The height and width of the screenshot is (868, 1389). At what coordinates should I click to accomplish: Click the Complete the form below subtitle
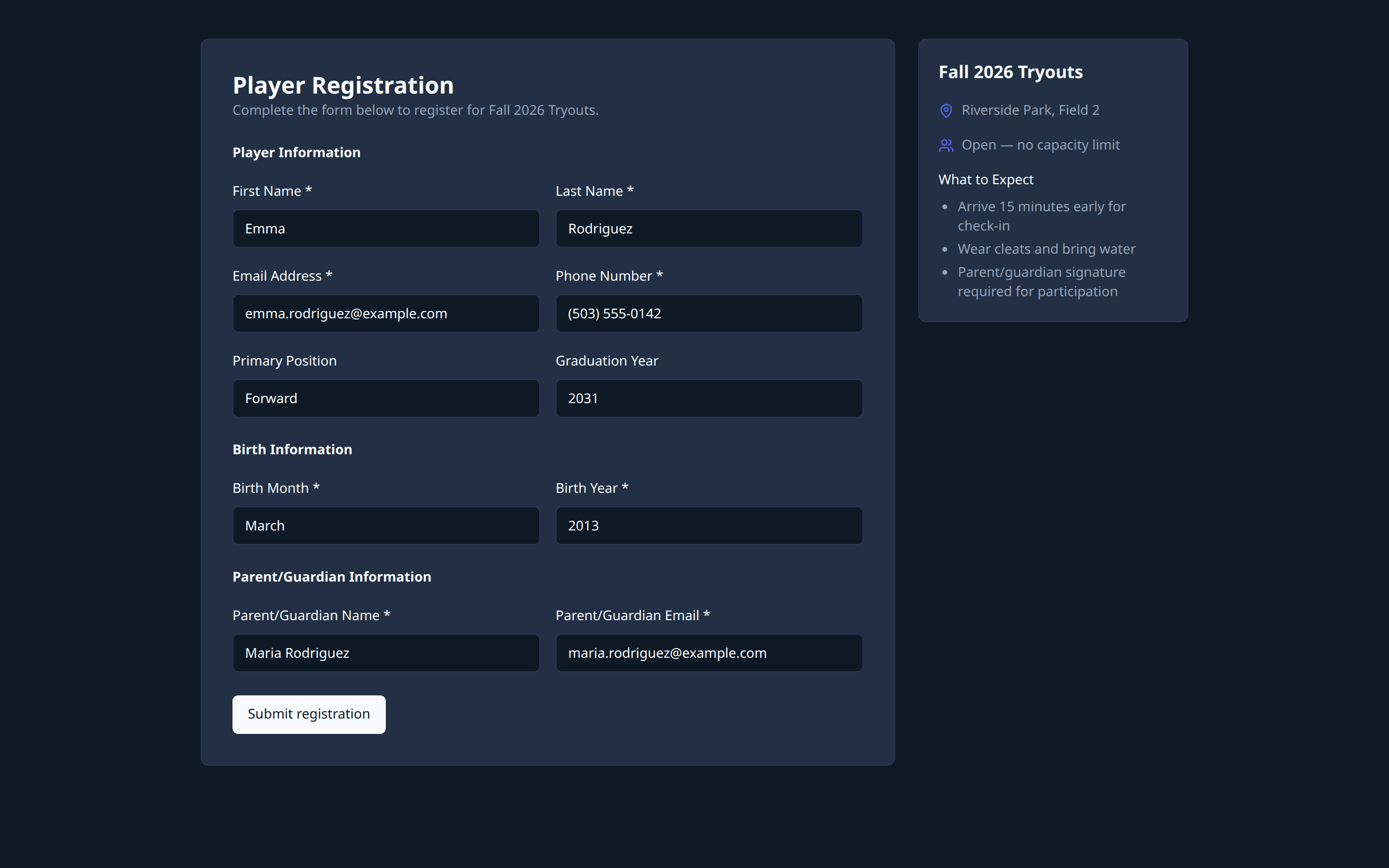(x=415, y=110)
